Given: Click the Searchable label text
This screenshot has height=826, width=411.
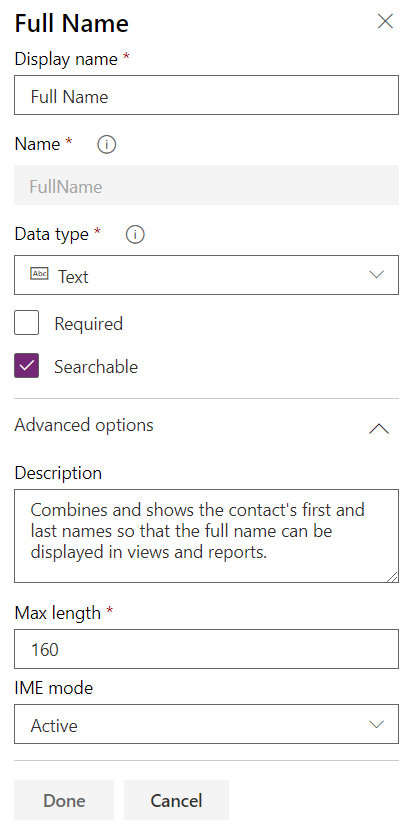Looking at the screenshot, I should coord(96,367).
